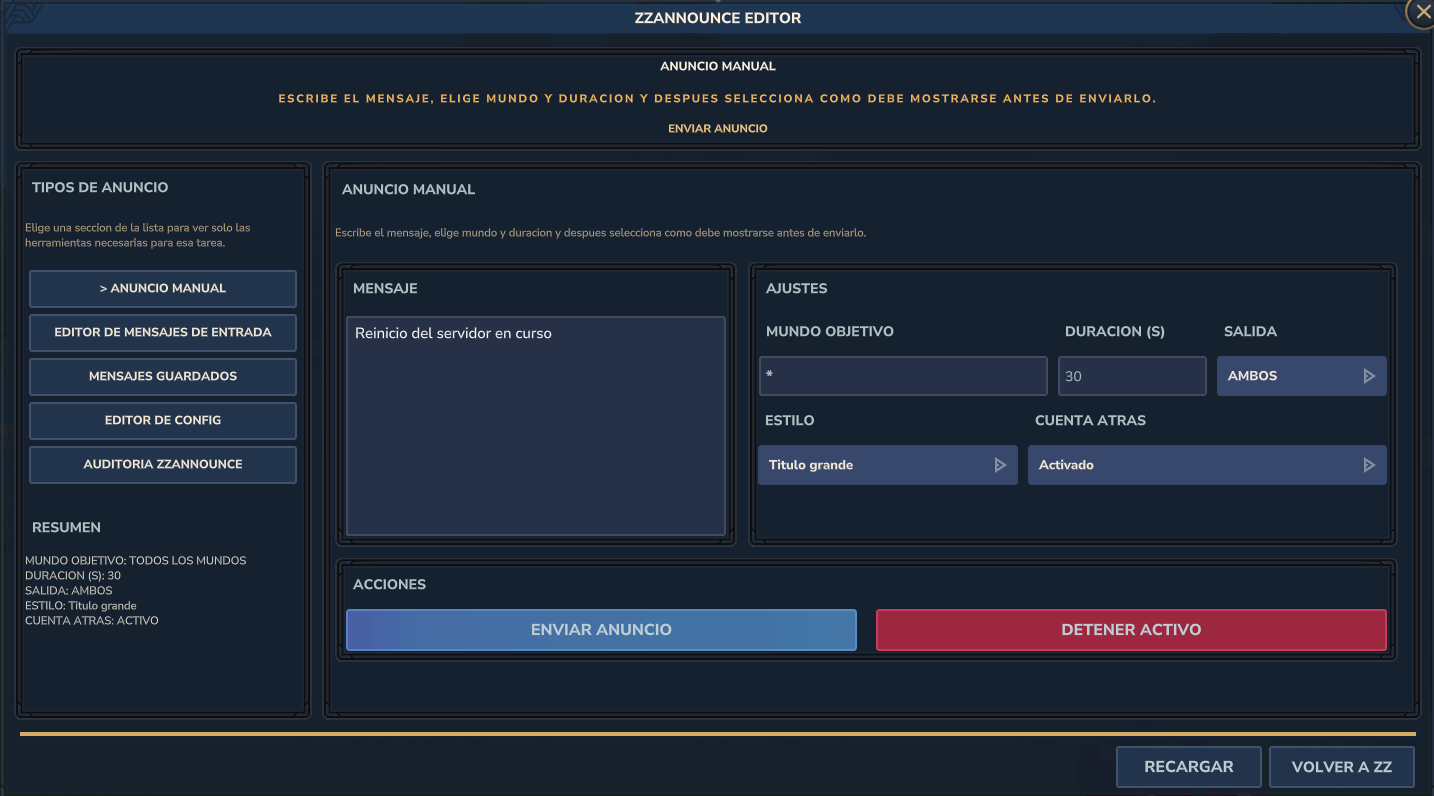Click summary line 'ESTILO: Titulo grande'
This screenshot has height=796, width=1434.
click(81, 605)
